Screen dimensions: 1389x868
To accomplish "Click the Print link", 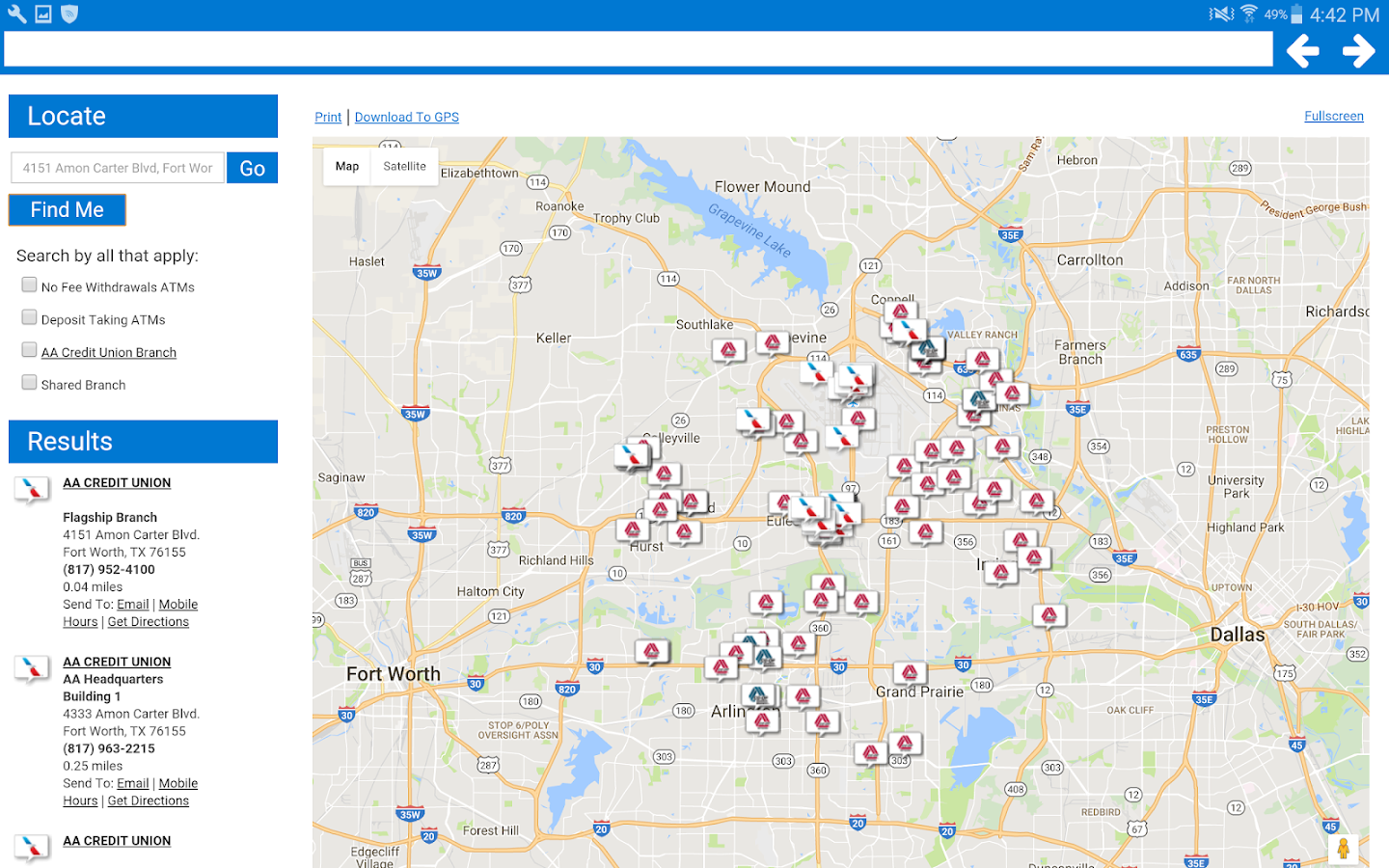I will 328,117.
